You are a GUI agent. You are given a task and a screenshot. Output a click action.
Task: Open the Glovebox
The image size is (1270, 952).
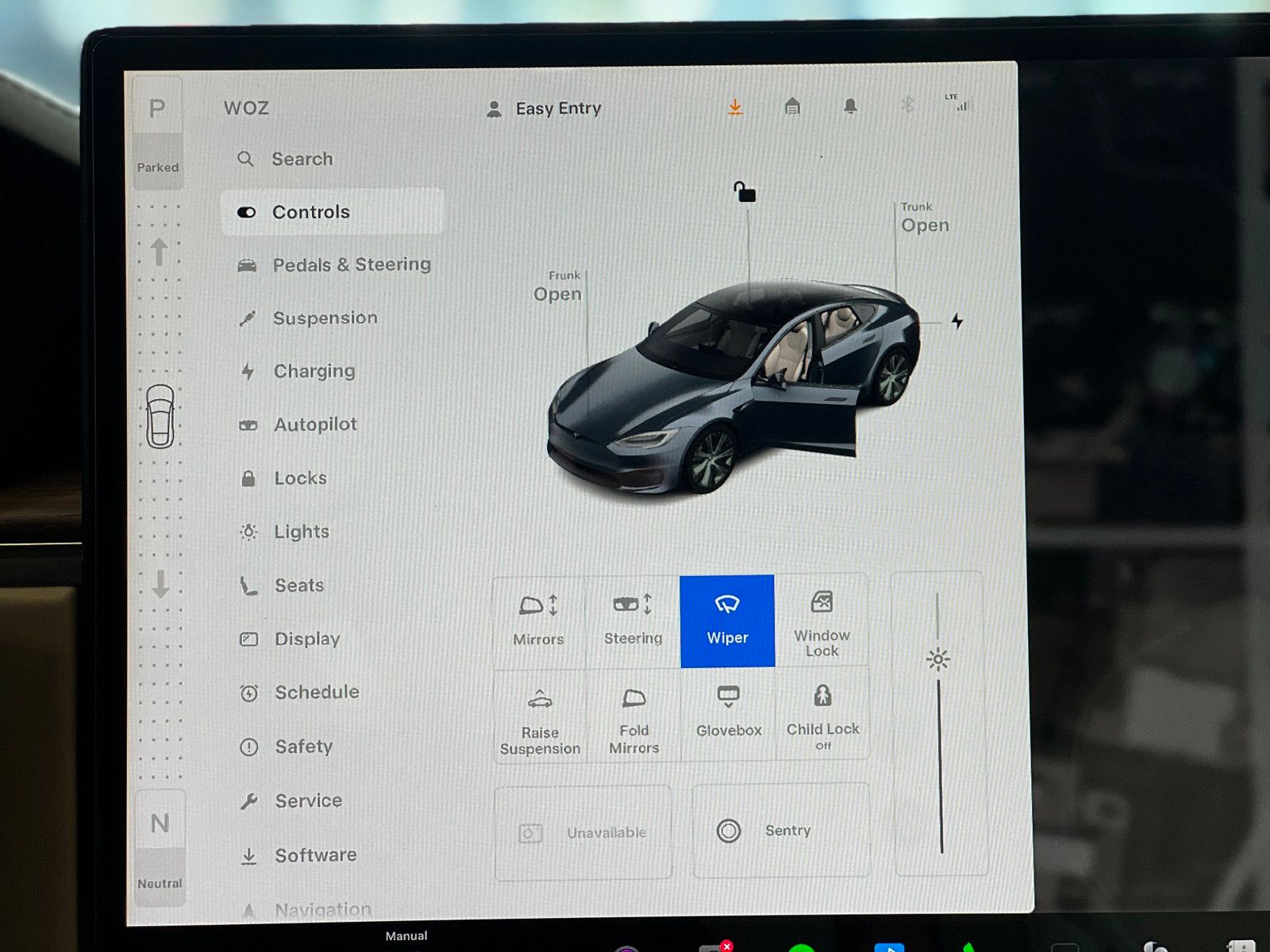(x=728, y=712)
